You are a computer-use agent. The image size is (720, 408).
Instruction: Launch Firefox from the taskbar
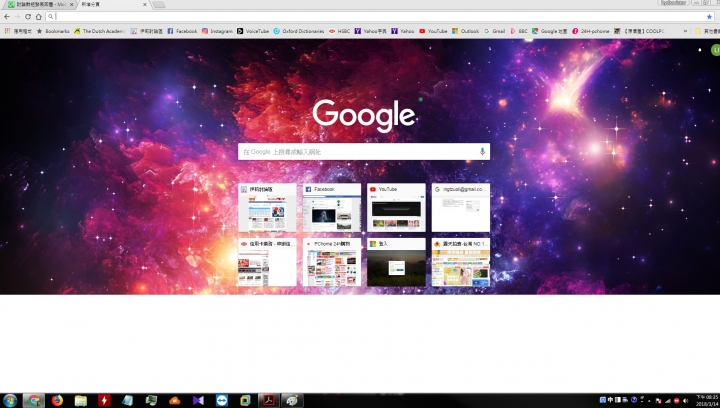(57, 400)
